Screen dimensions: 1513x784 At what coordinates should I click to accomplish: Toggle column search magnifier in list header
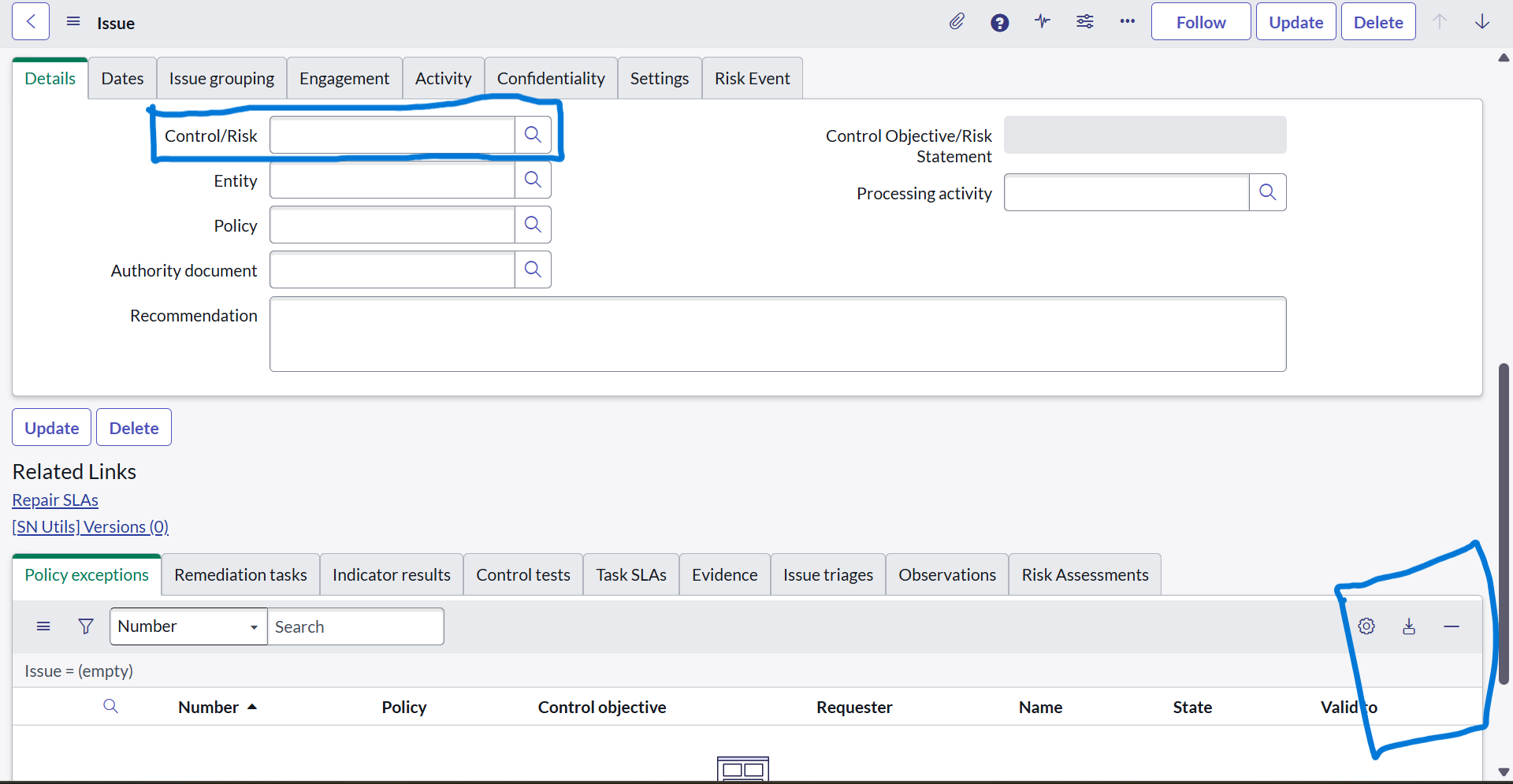pos(110,706)
